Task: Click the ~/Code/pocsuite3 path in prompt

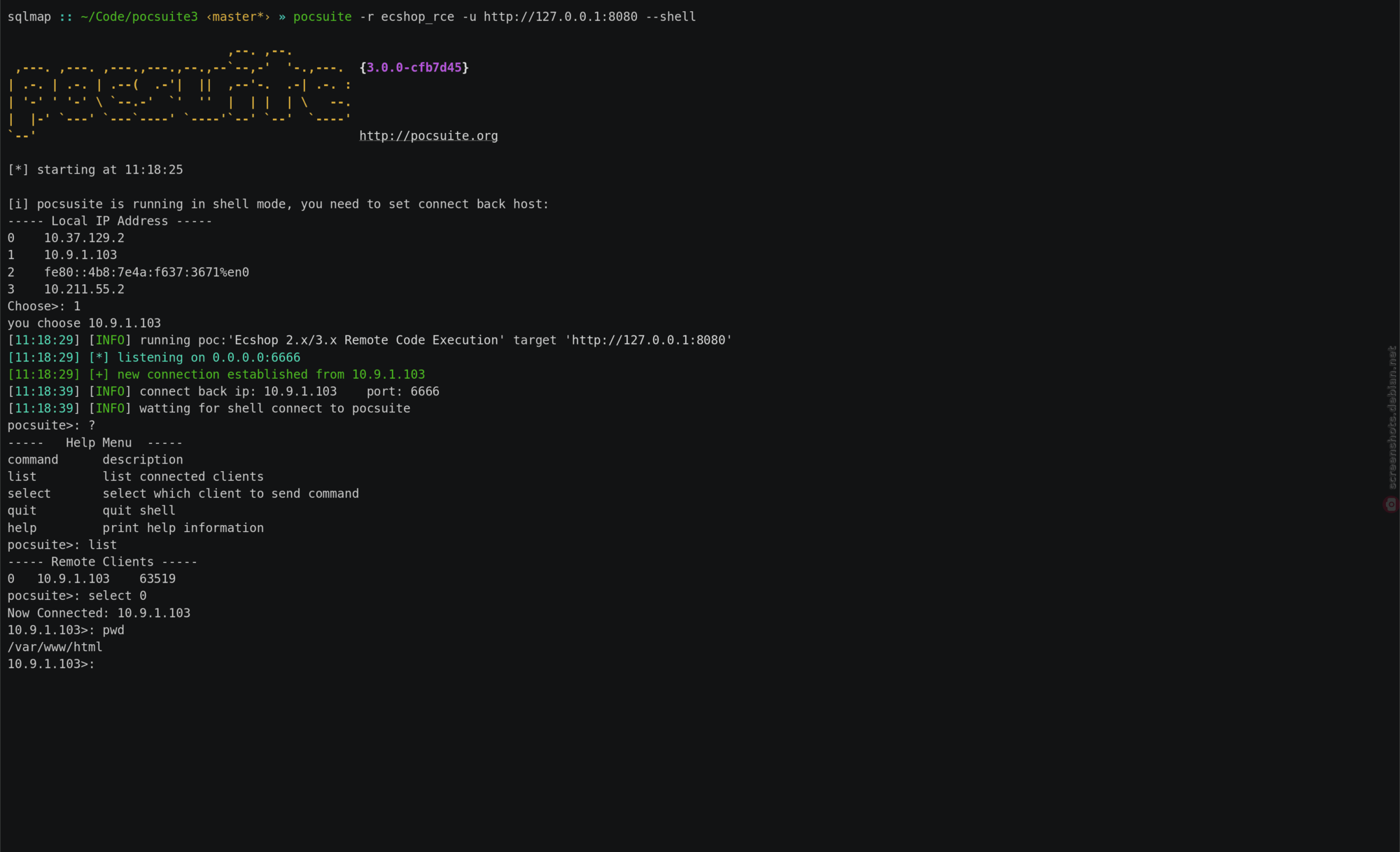Action: click(x=139, y=17)
